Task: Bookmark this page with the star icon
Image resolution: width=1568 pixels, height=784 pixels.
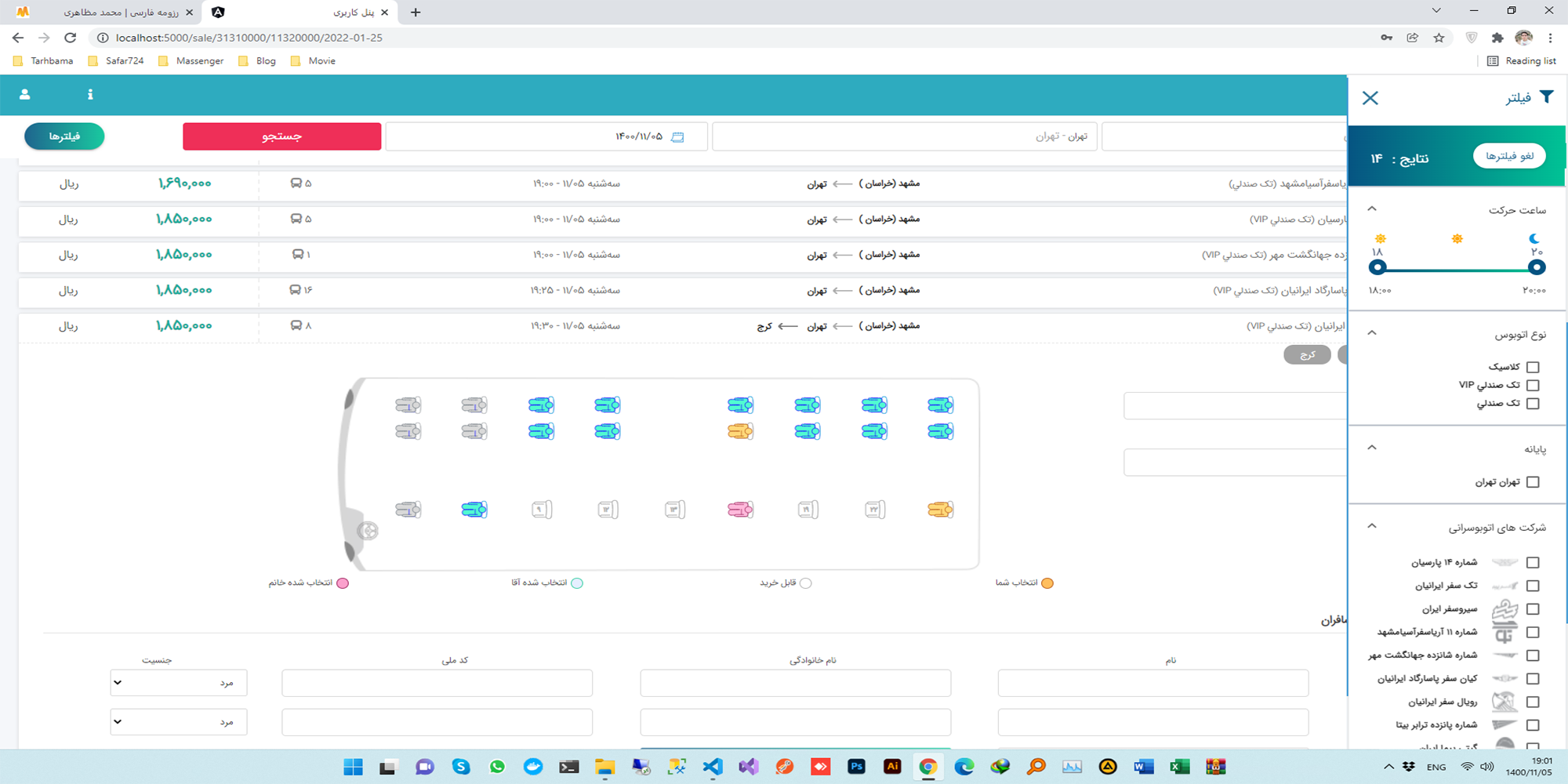Action: point(1439,38)
